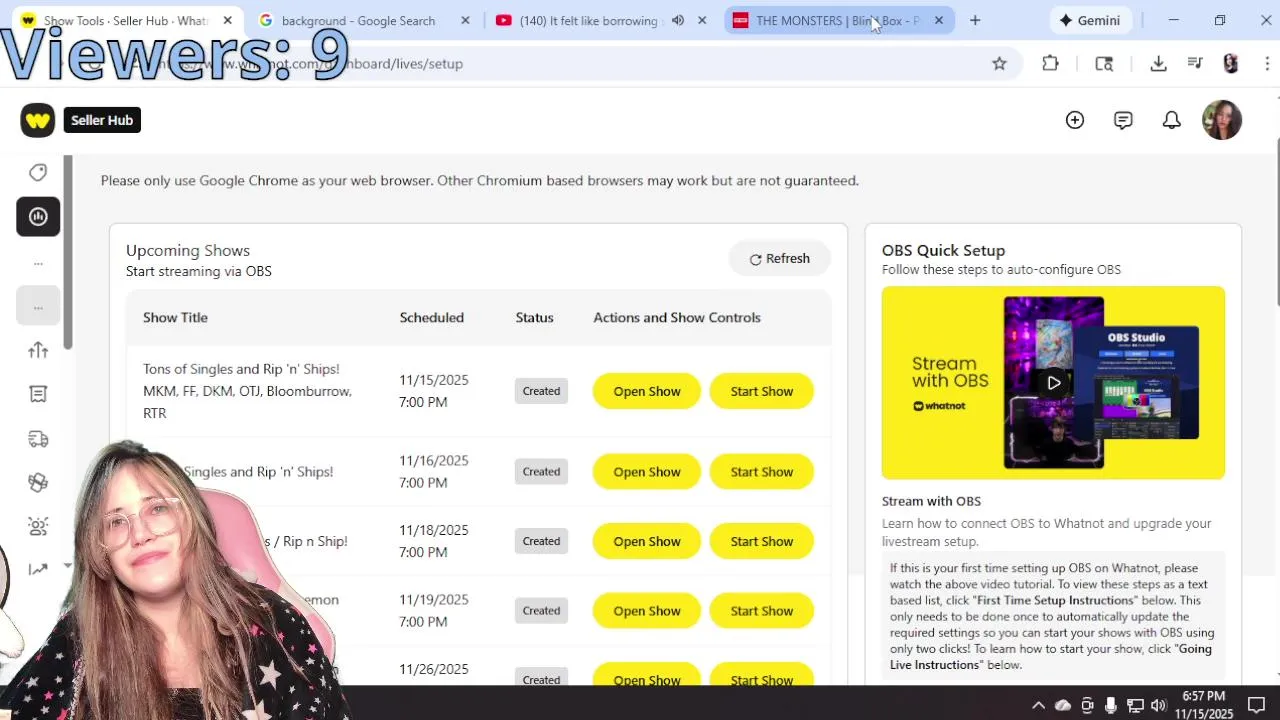Click Seller Hub label button
Screen dimensions: 1280x720
click(x=102, y=120)
